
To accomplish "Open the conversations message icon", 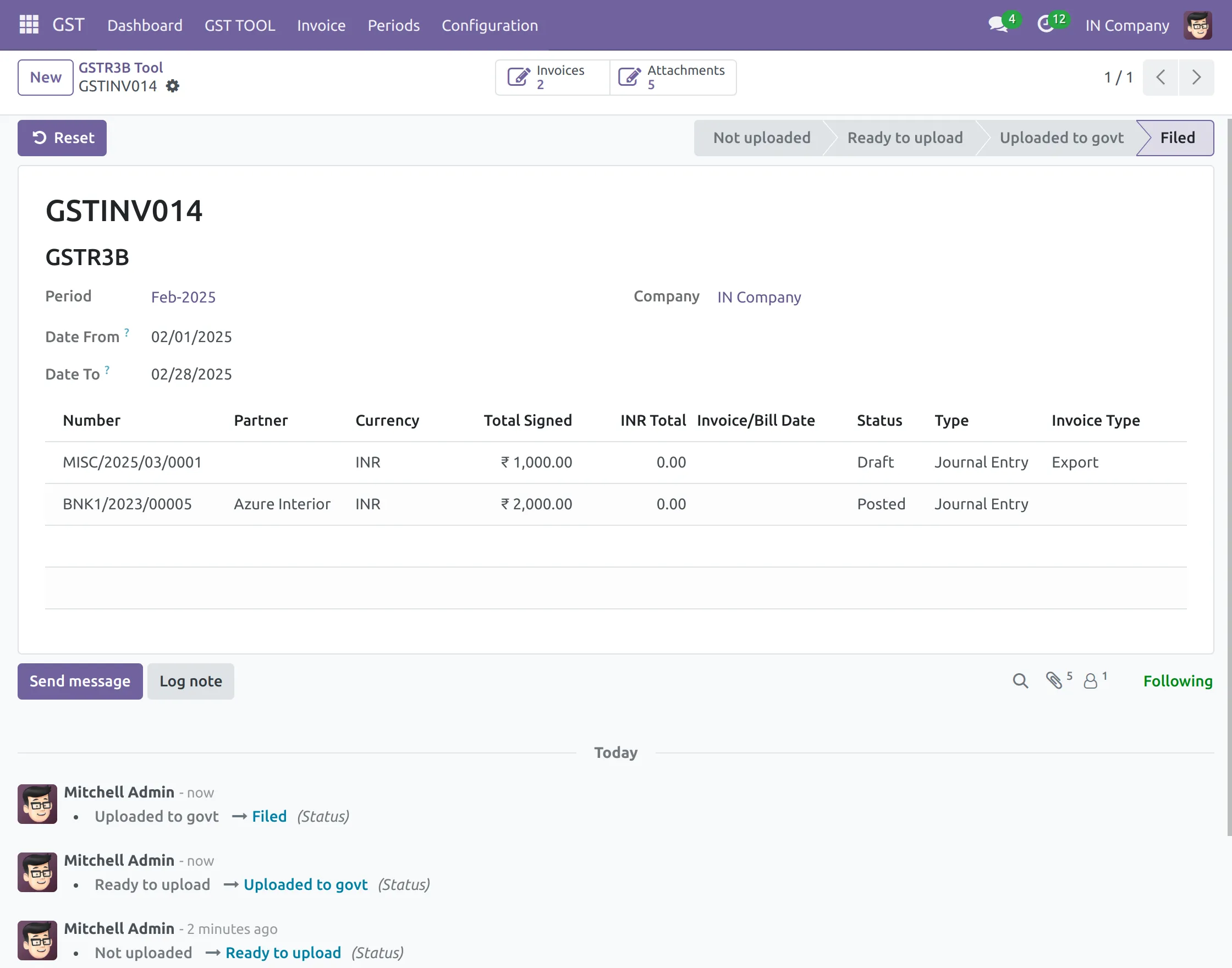I will coord(997,25).
